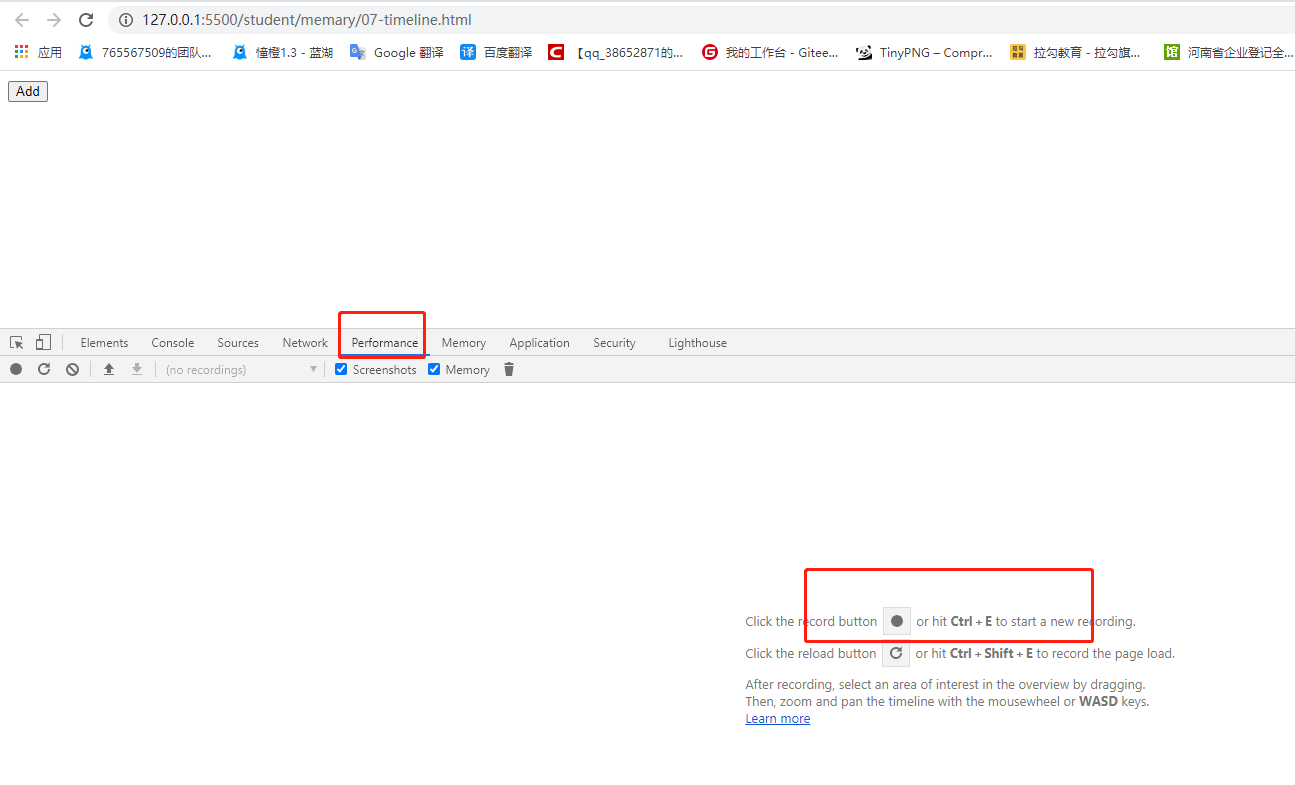The height and width of the screenshot is (785, 1295).
Task: Switch to the Application tab
Action: tap(539, 343)
